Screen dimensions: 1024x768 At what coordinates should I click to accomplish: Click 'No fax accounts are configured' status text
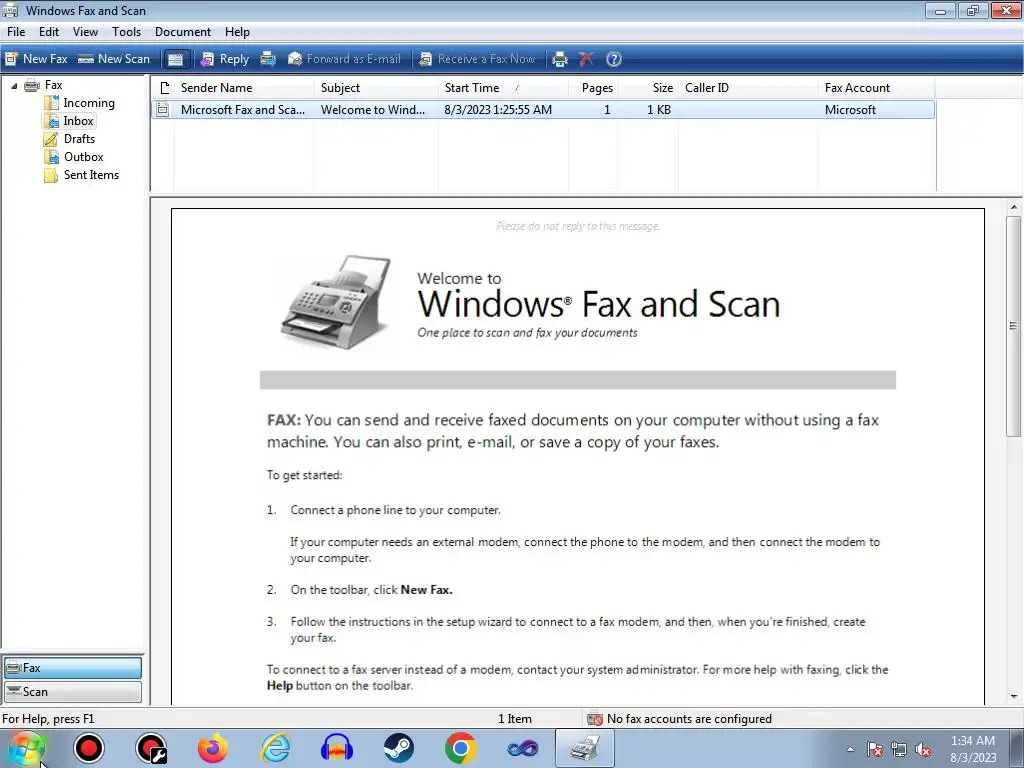click(x=689, y=719)
